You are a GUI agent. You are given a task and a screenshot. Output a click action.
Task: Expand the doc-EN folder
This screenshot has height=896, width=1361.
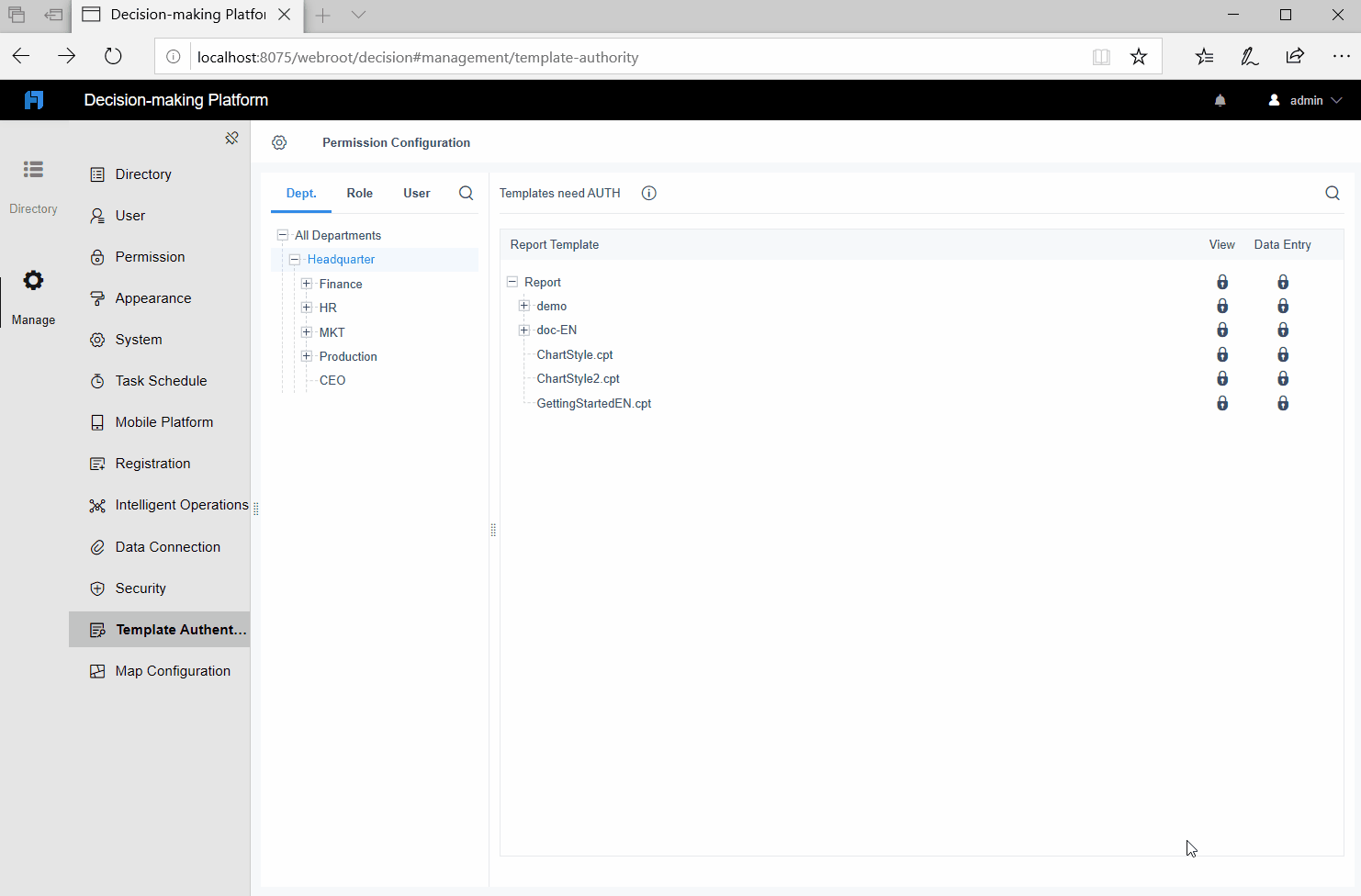point(524,330)
